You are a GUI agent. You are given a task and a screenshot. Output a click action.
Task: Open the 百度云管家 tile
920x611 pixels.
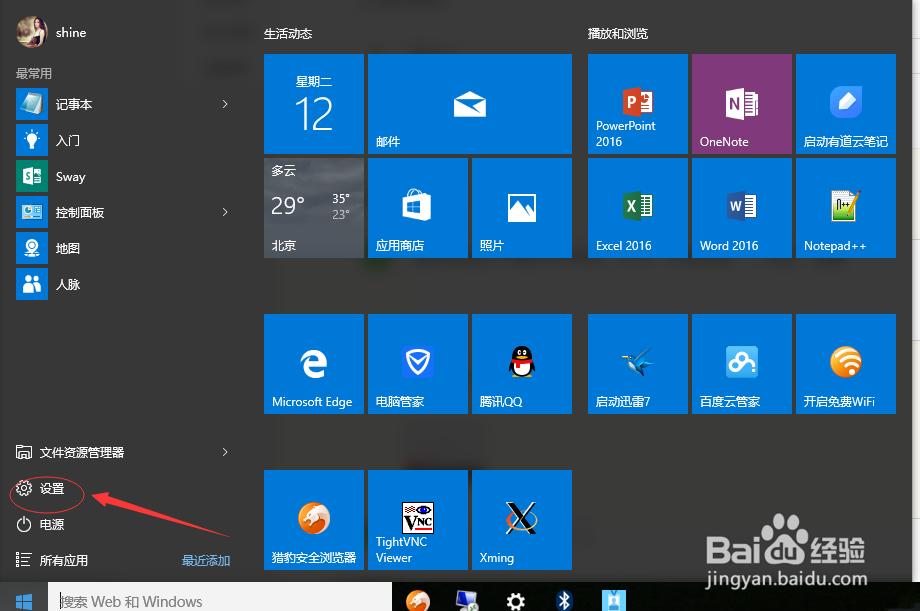click(742, 364)
